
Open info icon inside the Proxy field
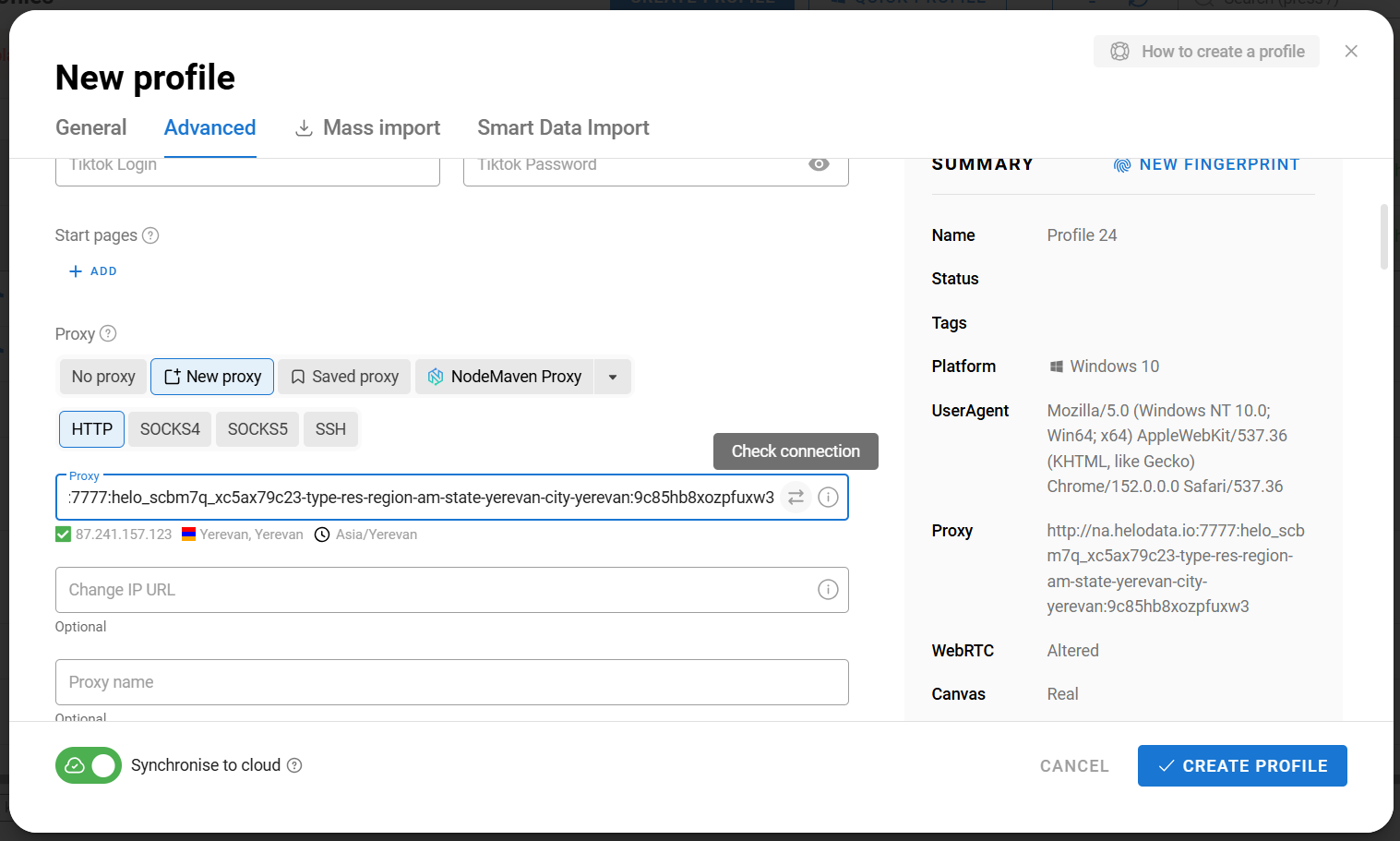pos(829,498)
